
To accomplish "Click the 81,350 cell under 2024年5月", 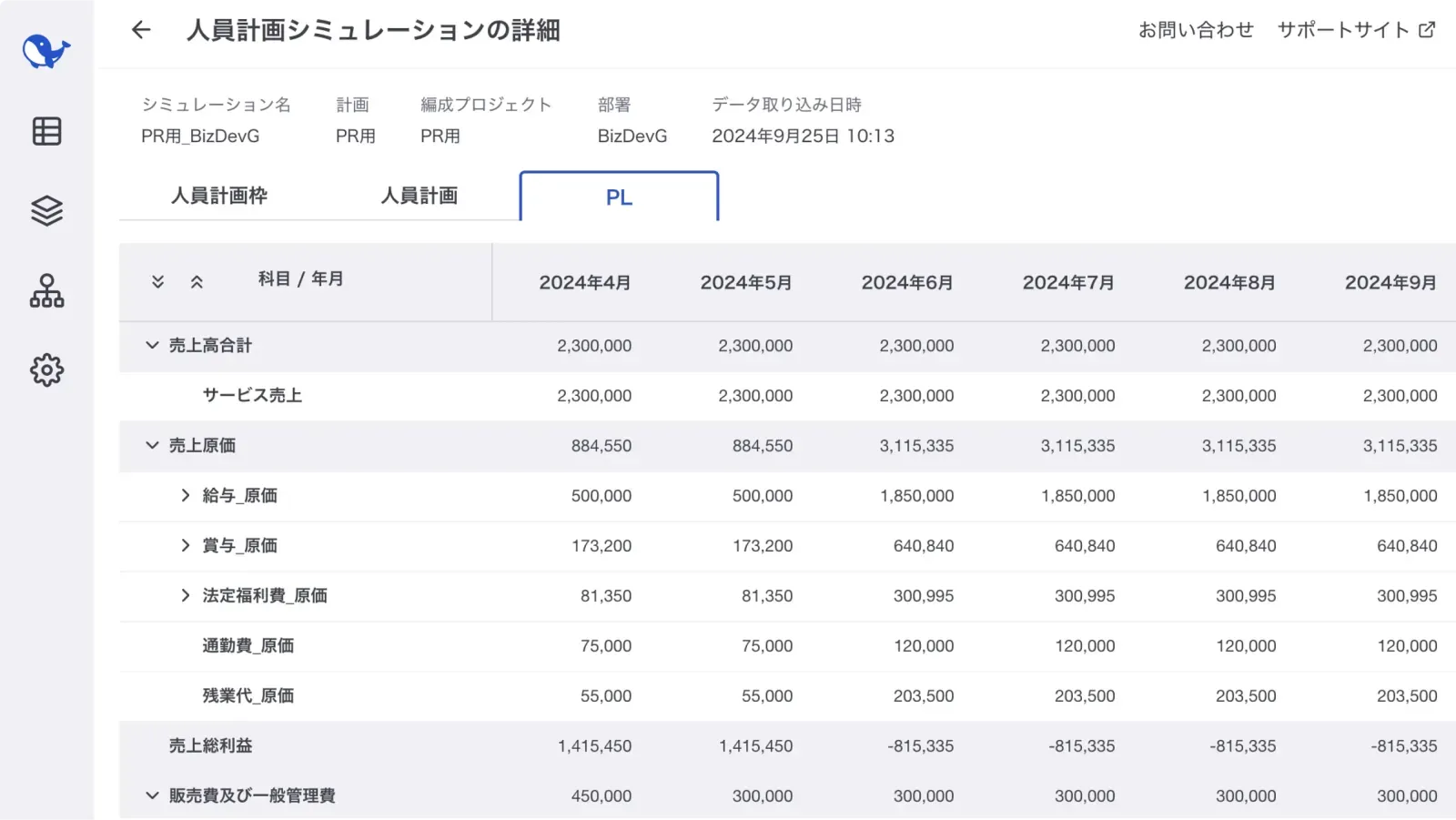I will (x=767, y=596).
